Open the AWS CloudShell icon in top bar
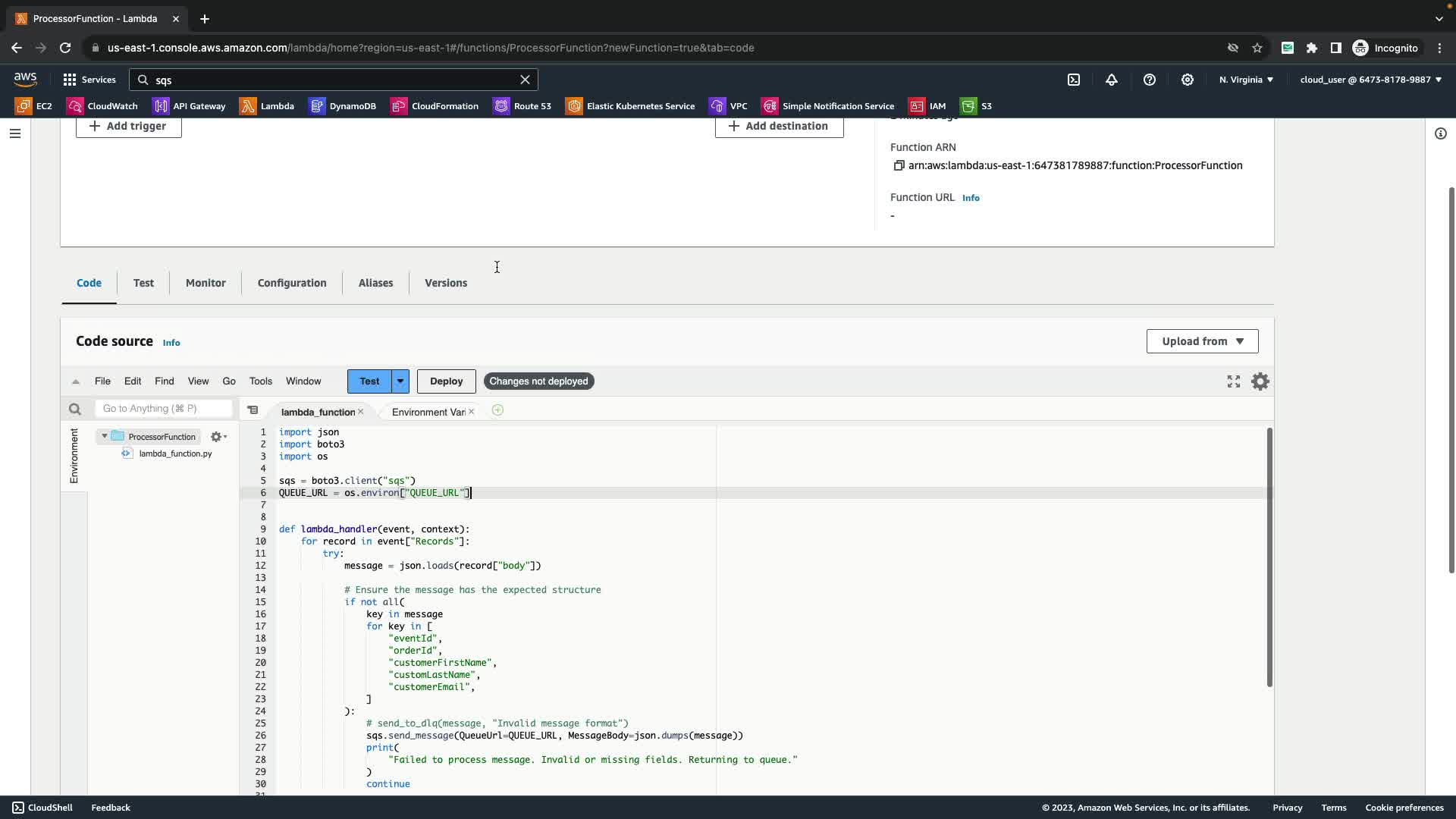Viewport: 1456px width, 819px height. pos(1074,80)
